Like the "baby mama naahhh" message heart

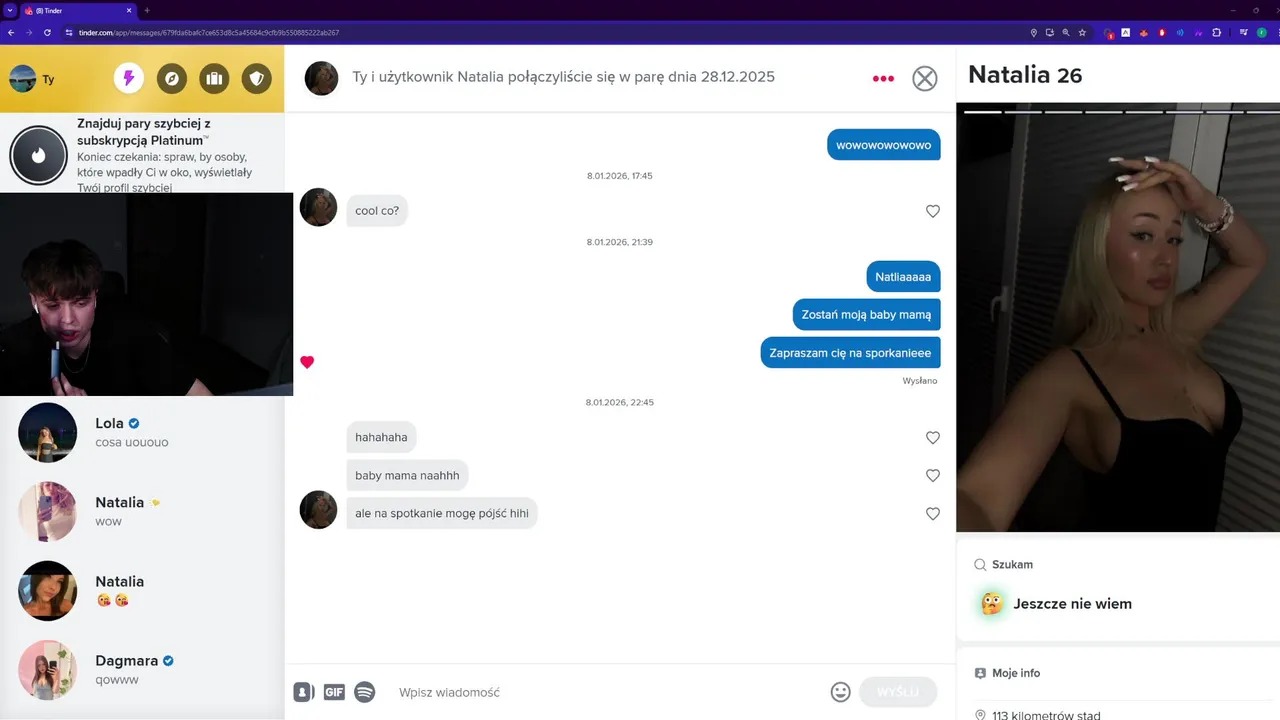pos(933,475)
